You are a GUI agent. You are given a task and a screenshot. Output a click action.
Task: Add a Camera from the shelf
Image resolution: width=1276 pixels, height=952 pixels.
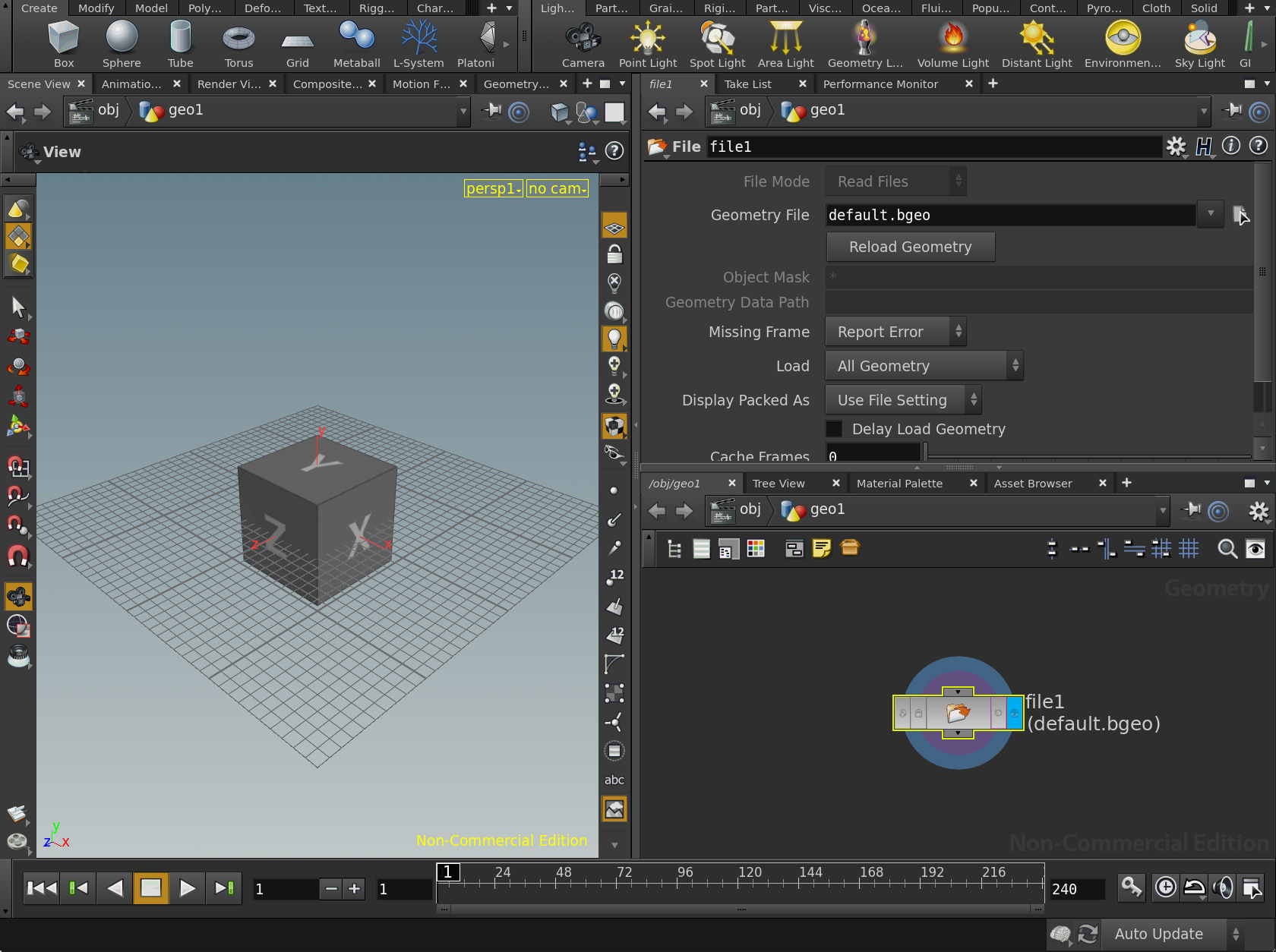583,44
